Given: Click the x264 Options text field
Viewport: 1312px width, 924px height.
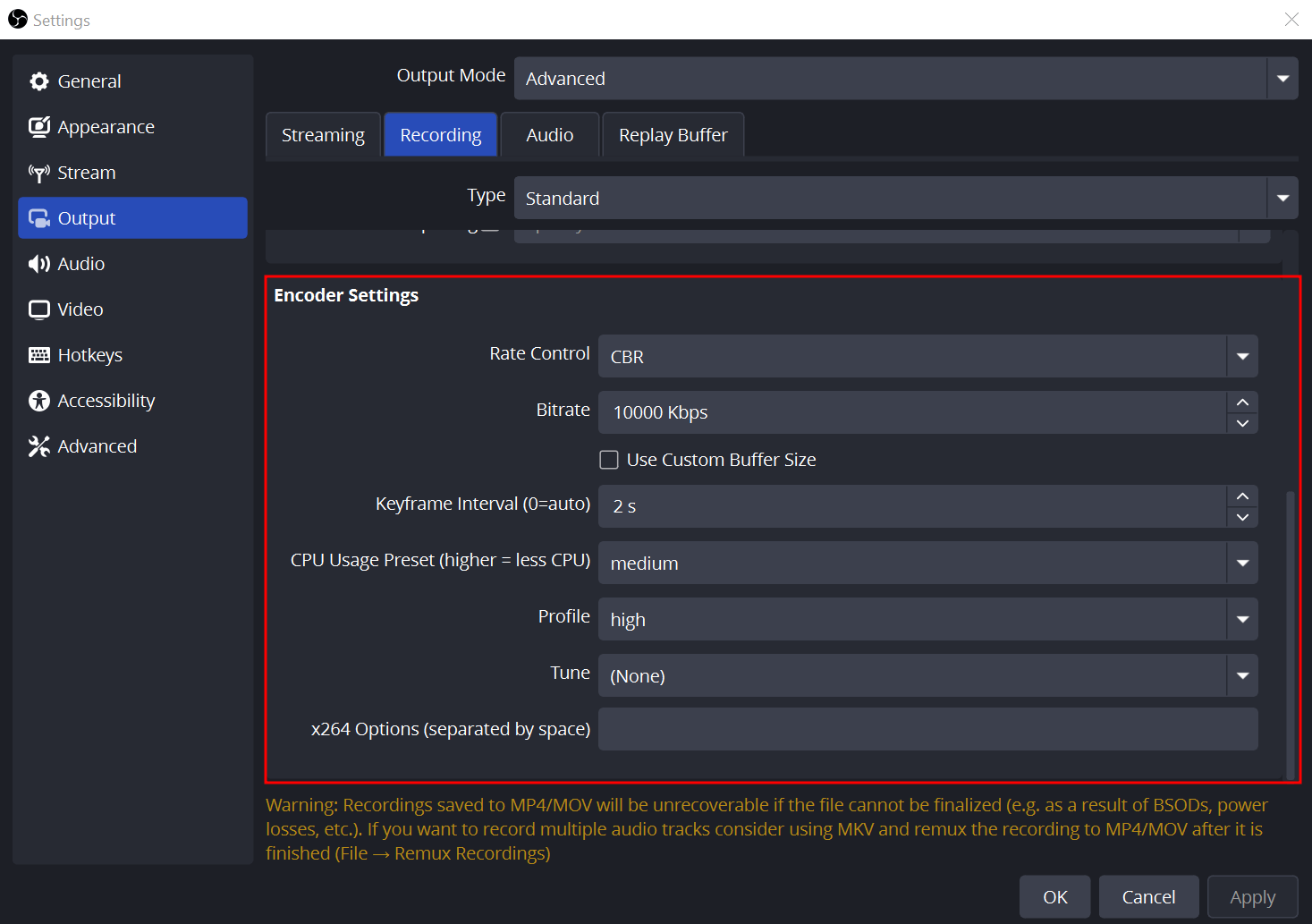Looking at the screenshot, I should 927,729.
